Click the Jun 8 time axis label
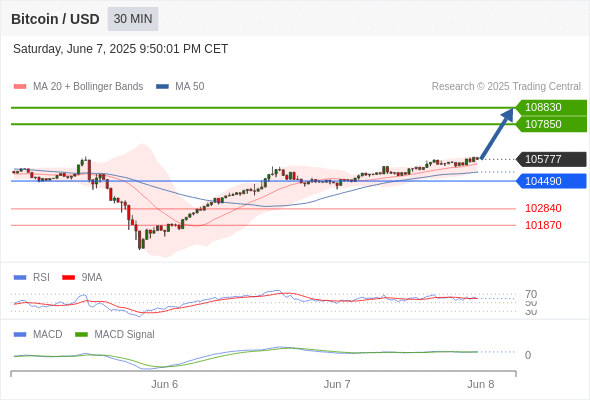Image resolution: width=590 pixels, height=400 pixels. (x=481, y=384)
